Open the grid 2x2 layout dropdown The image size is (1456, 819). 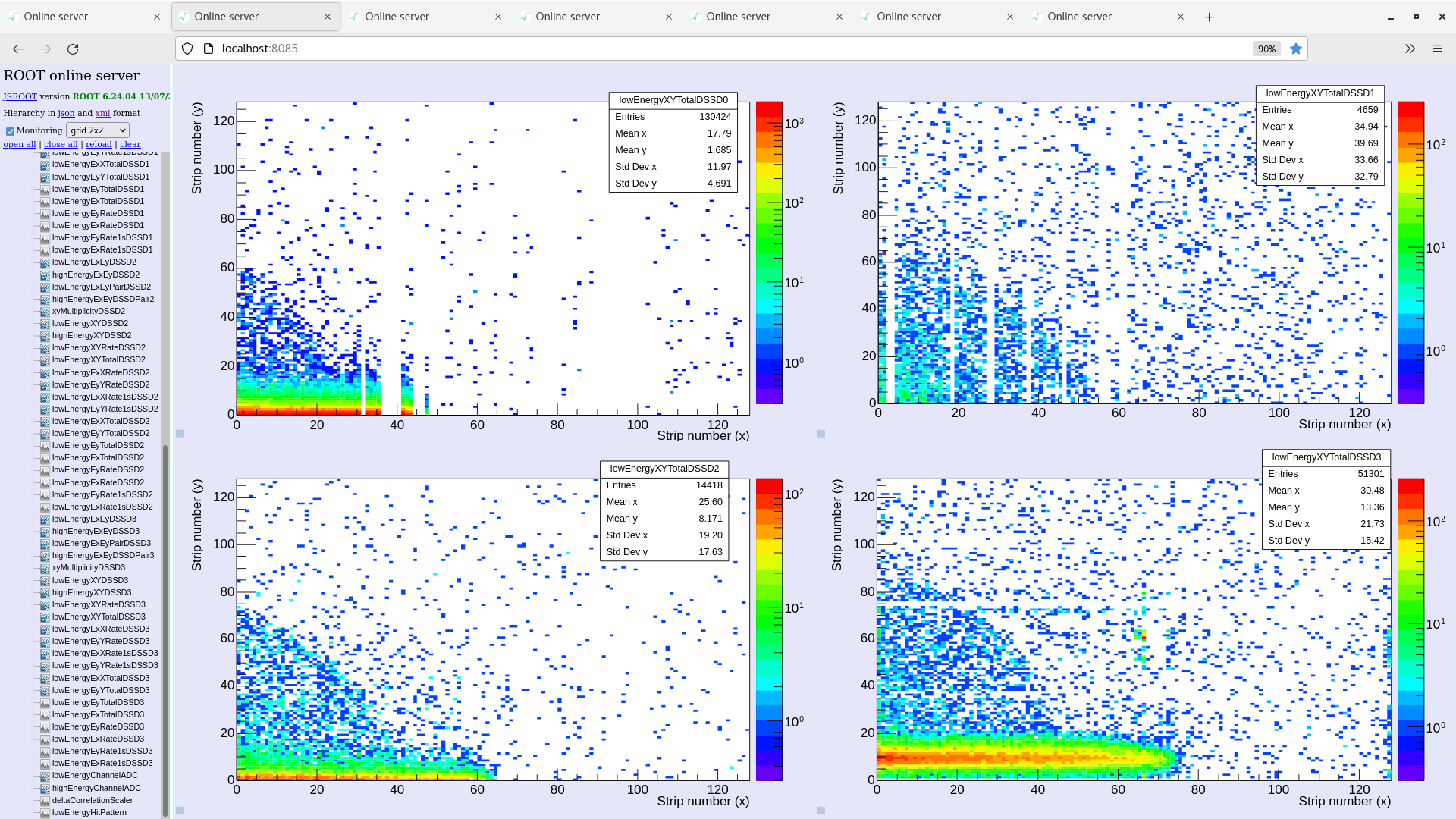(97, 130)
